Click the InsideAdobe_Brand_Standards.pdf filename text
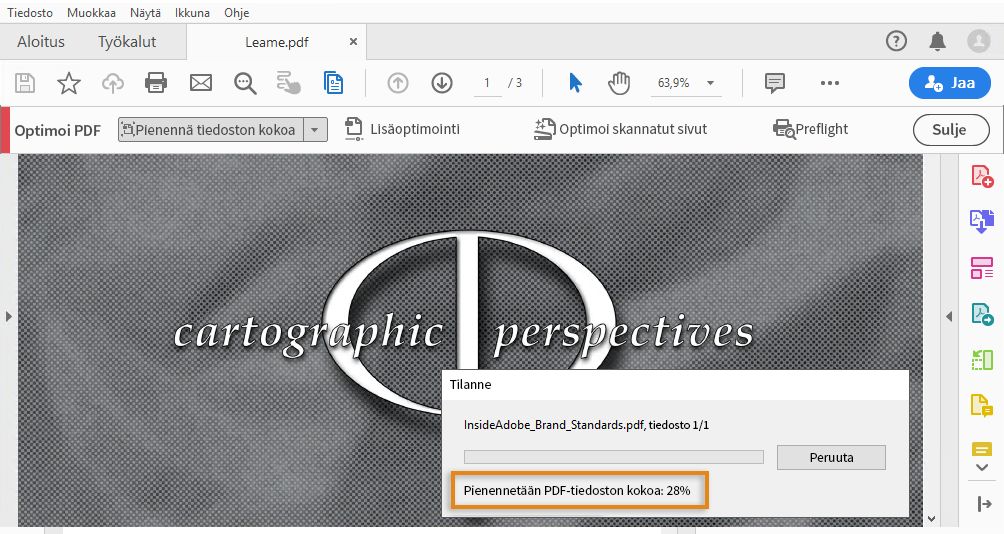 click(x=554, y=425)
